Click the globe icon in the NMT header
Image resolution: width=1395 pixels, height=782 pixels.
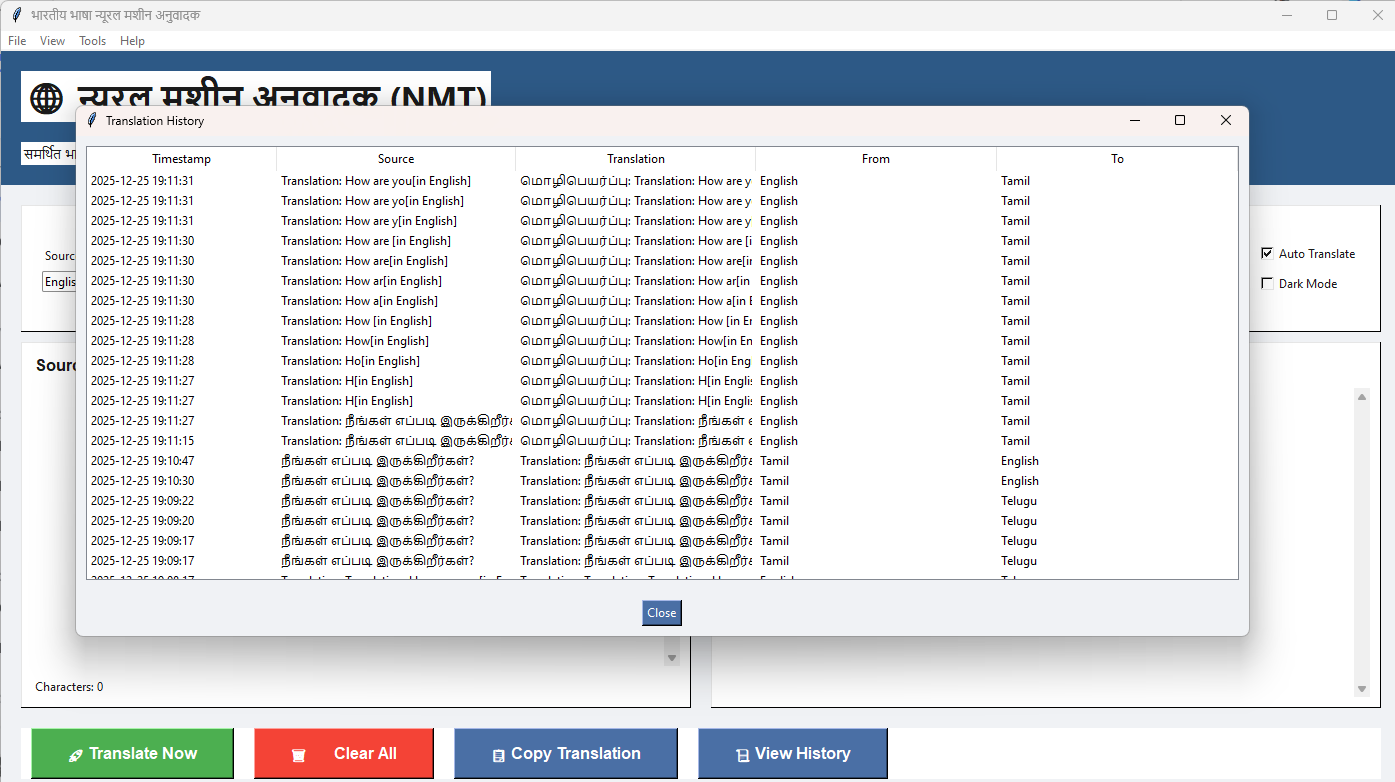[x=46, y=98]
